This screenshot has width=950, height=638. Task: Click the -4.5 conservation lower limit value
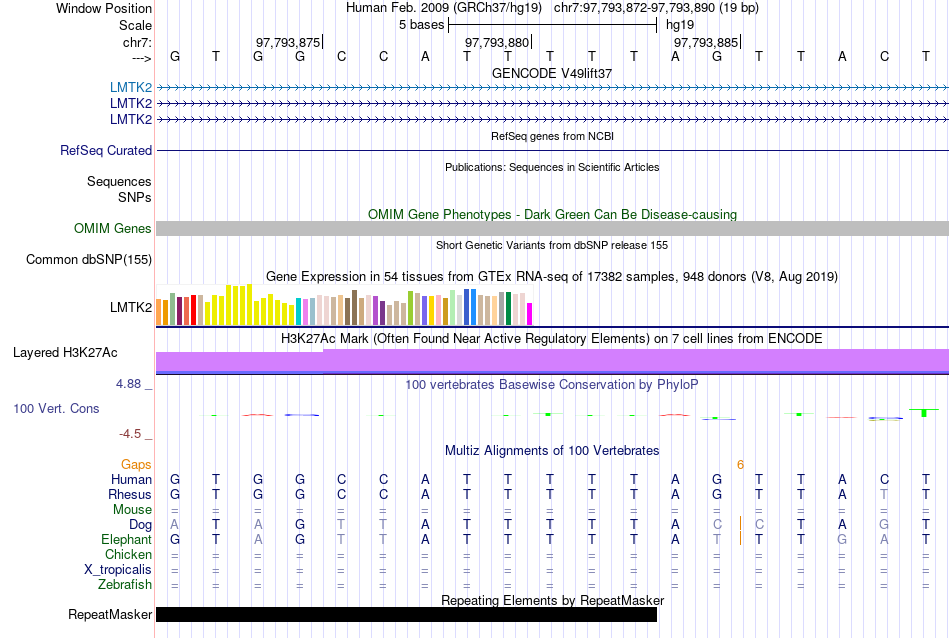click(x=130, y=434)
